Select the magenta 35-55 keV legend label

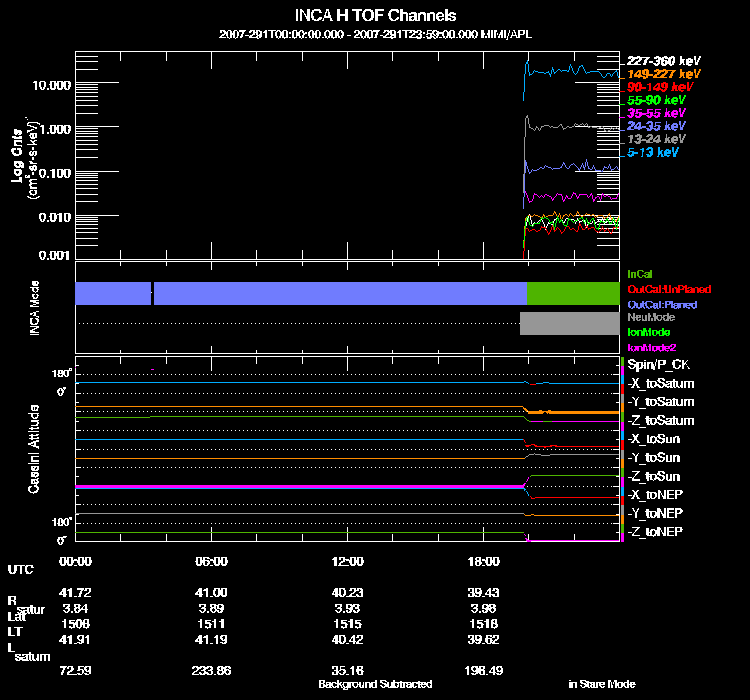tap(657, 113)
